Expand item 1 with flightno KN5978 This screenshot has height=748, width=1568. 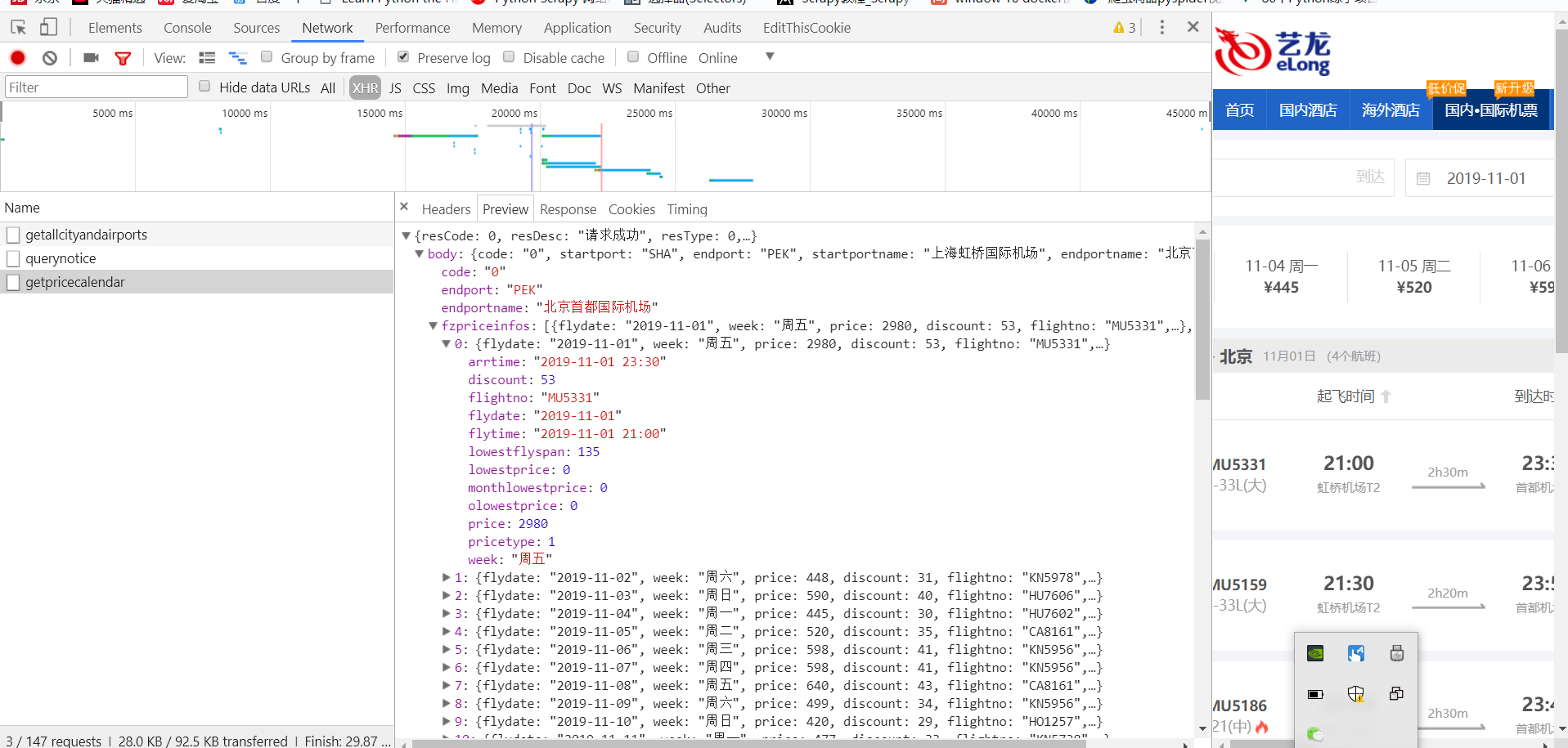tap(446, 577)
